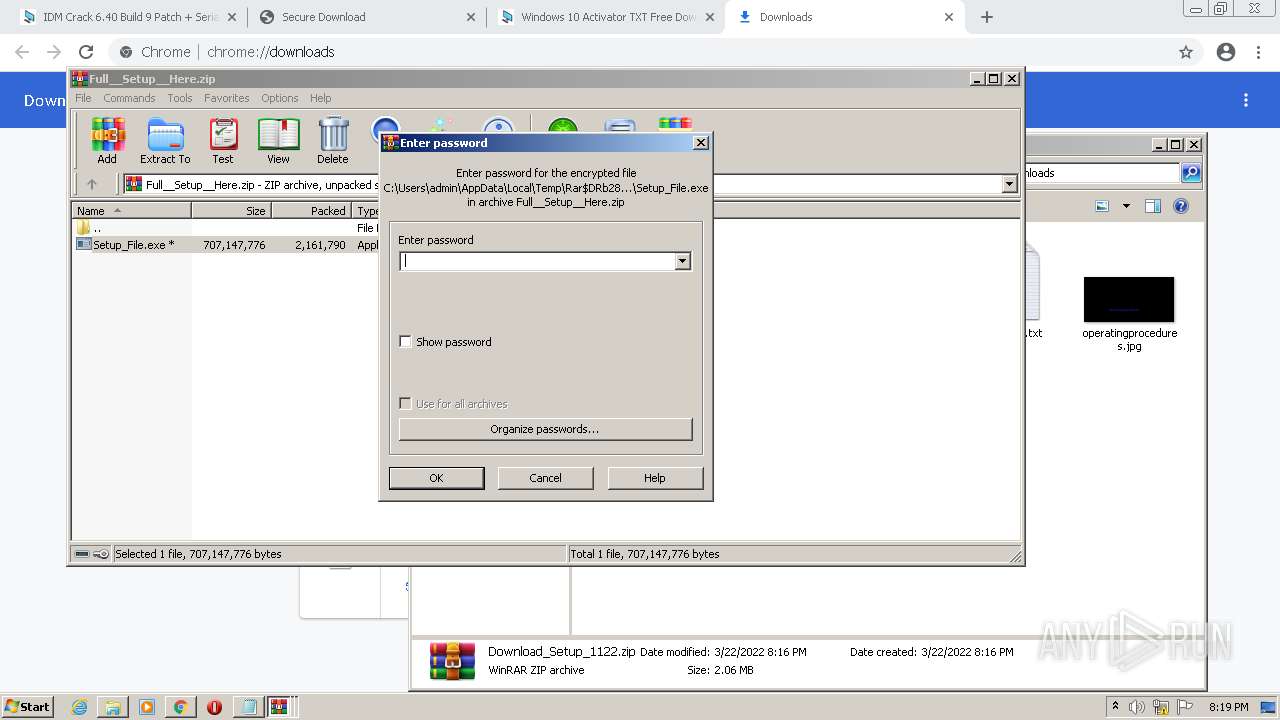Screen dimensions: 1280x720
Task: Select the Download_Setup_1122.zip WinRAR icon
Action: click(x=452, y=661)
